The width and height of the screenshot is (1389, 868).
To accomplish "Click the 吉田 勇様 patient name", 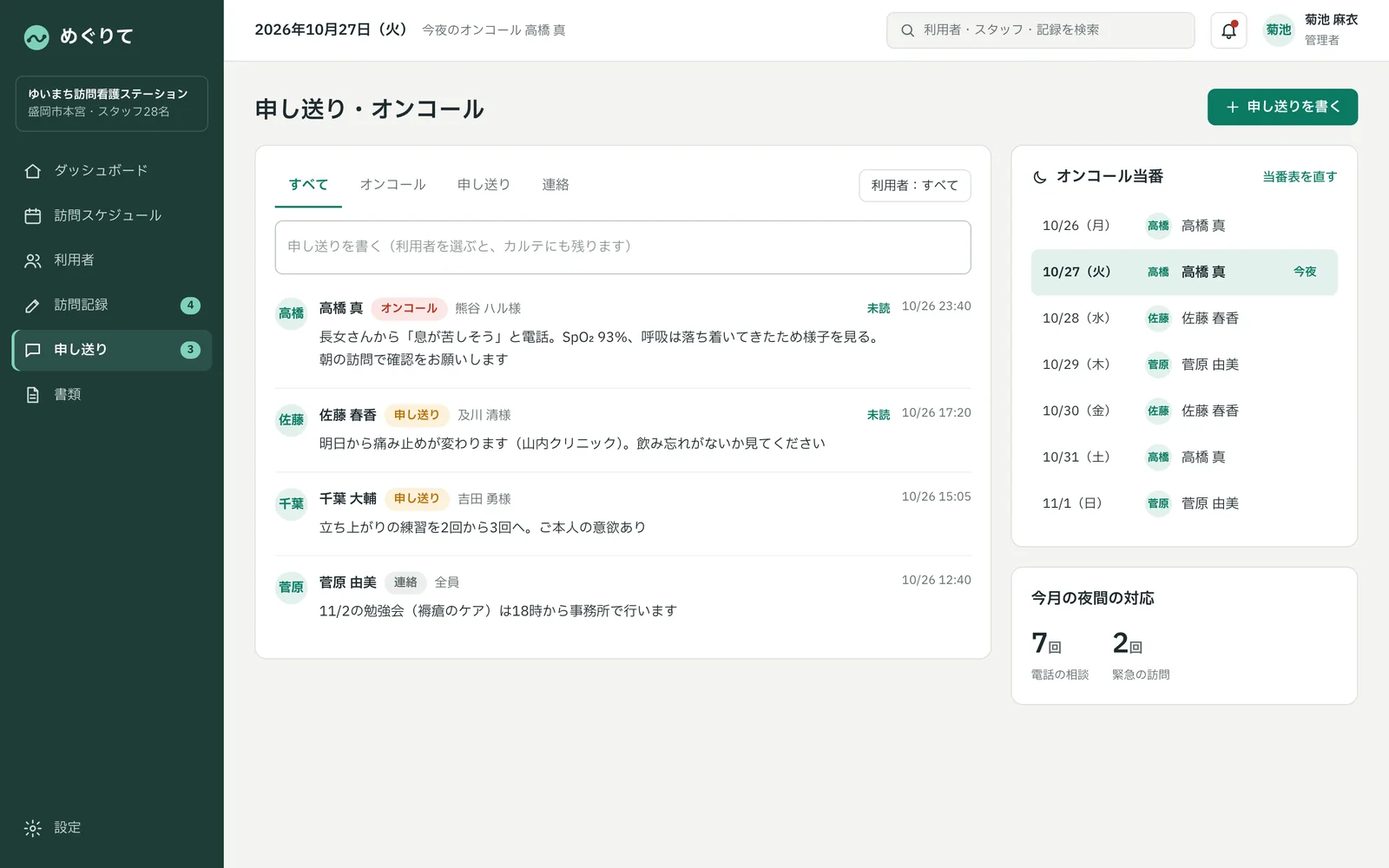I will 484,499.
